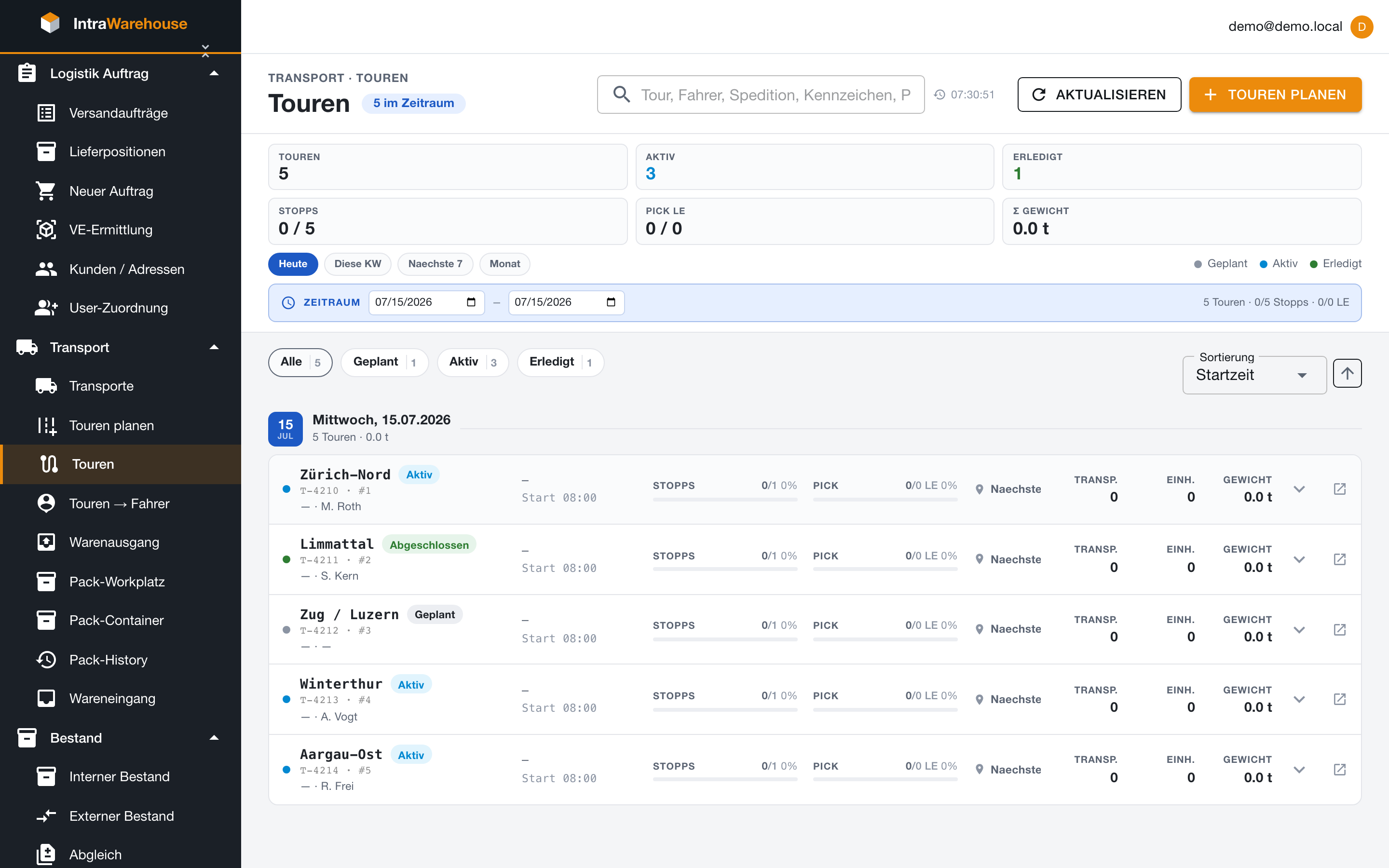Screen dimensions: 1389x868
Task: Open calendar picker of start date field
Action: coord(471,302)
